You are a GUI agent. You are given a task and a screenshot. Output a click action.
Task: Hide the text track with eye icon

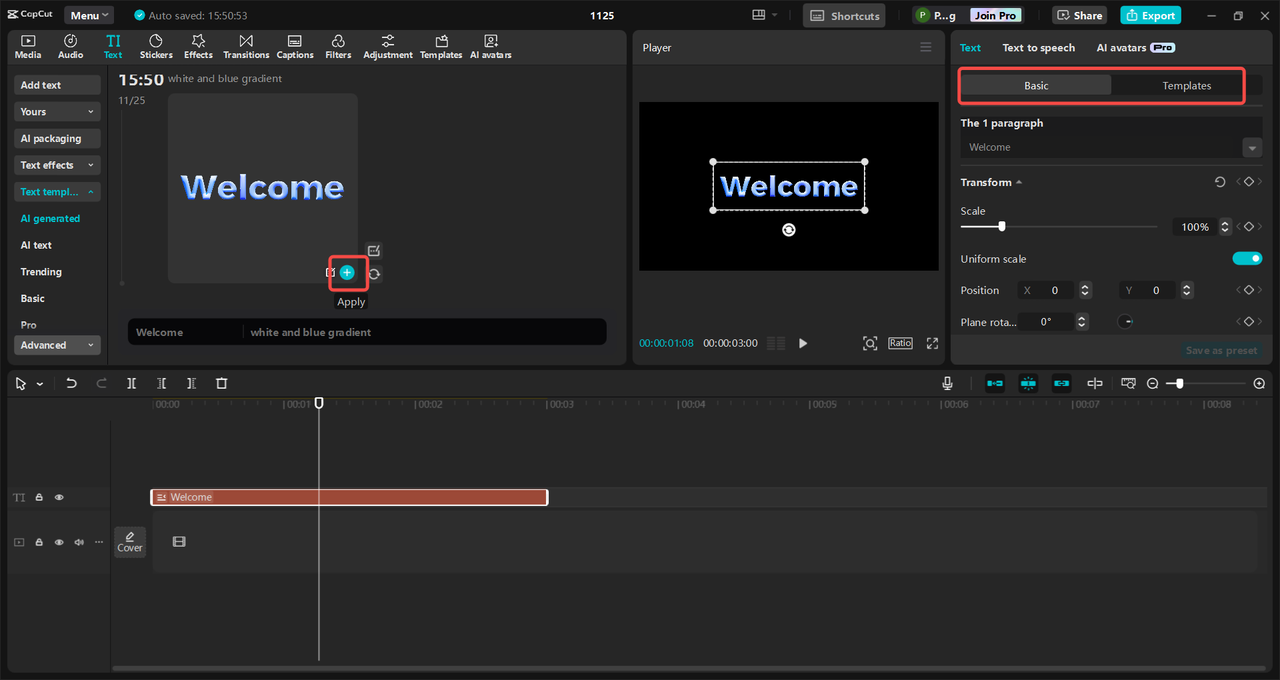pyautogui.click(x=59, y=497)
